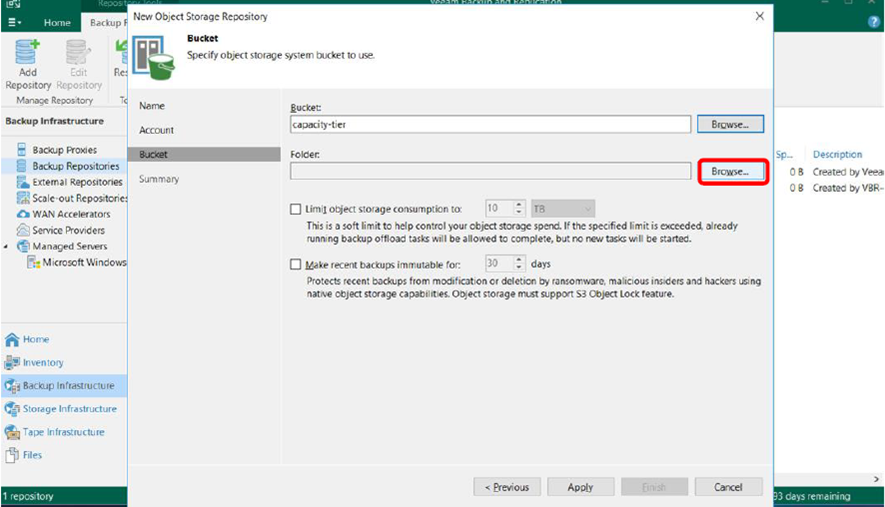Go to the Summary wizard step
Image resolution: width=885 pixels, height=507 pixels.
[x=159, y=179]
